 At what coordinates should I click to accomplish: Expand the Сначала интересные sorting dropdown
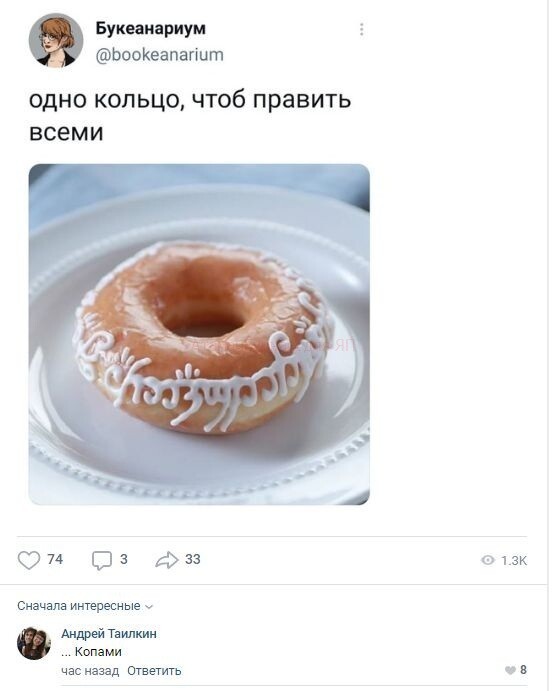(85, 606)
